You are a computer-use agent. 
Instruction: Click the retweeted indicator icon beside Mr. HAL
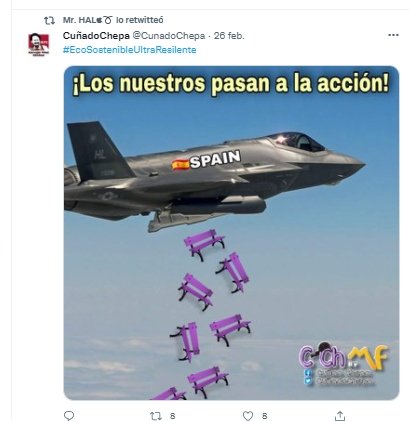(x=50, y=21)
